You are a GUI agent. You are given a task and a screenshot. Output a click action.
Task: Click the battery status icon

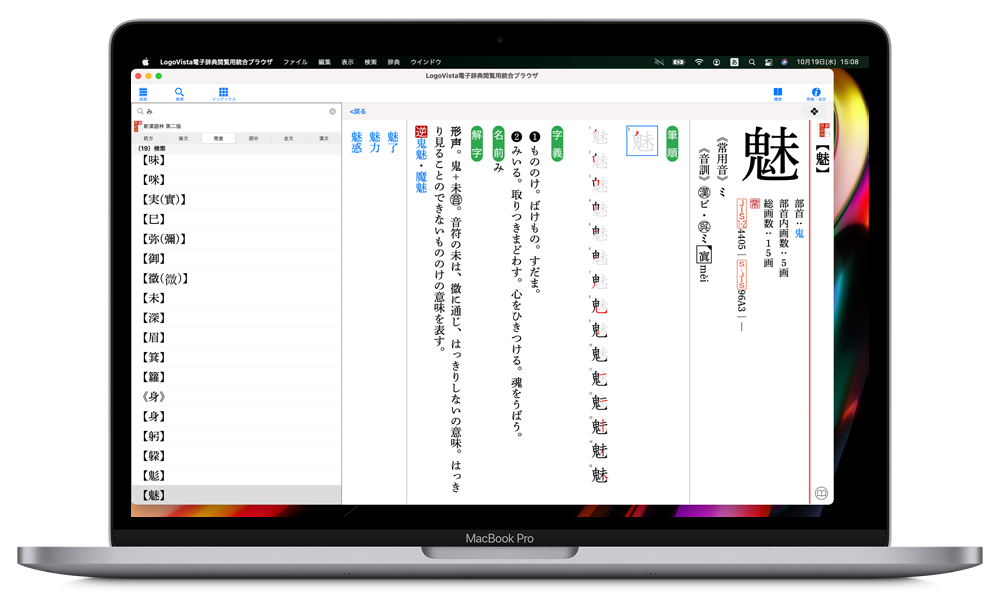(679, 62)
